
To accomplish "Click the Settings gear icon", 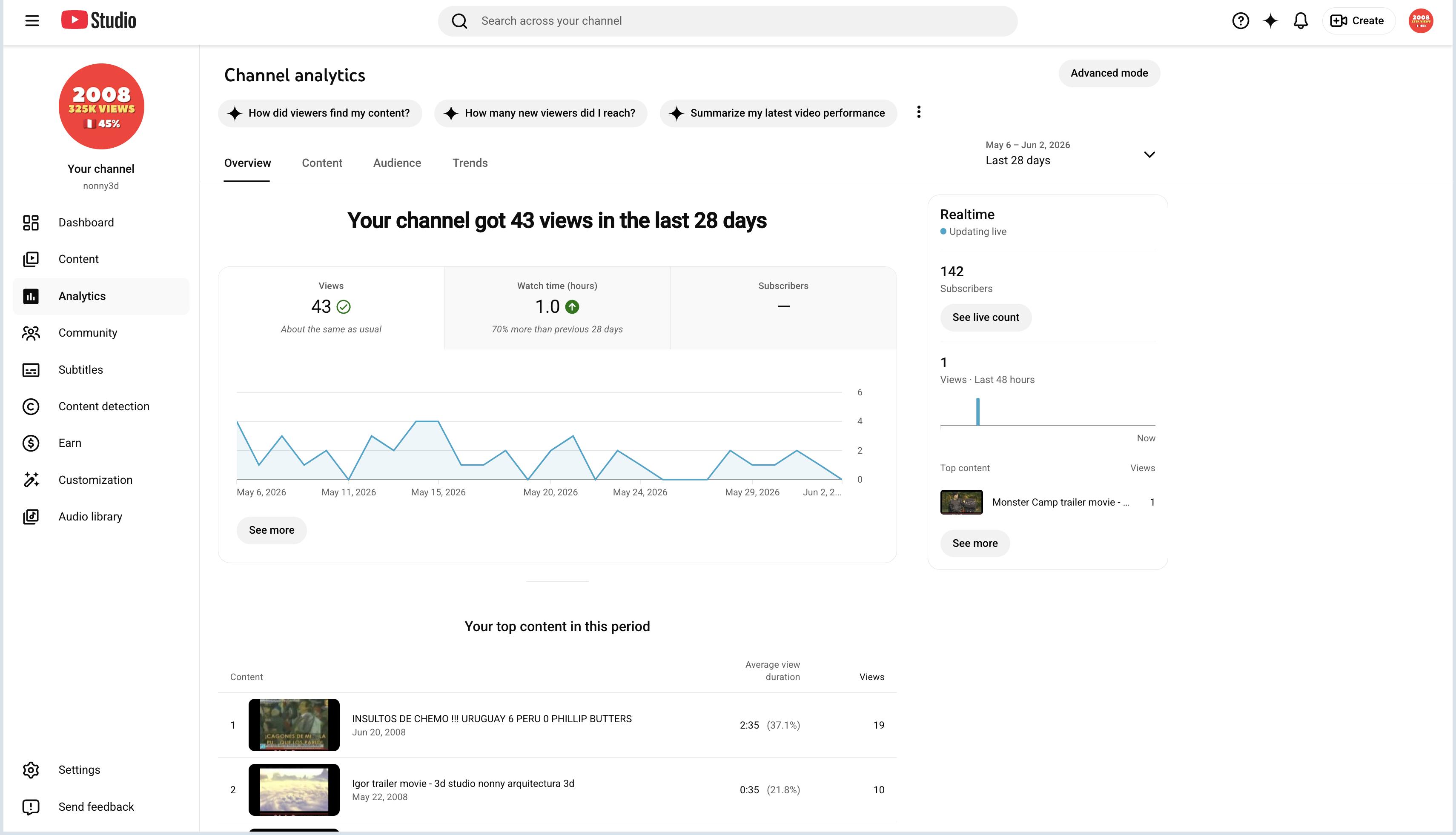I will point(31,769).
